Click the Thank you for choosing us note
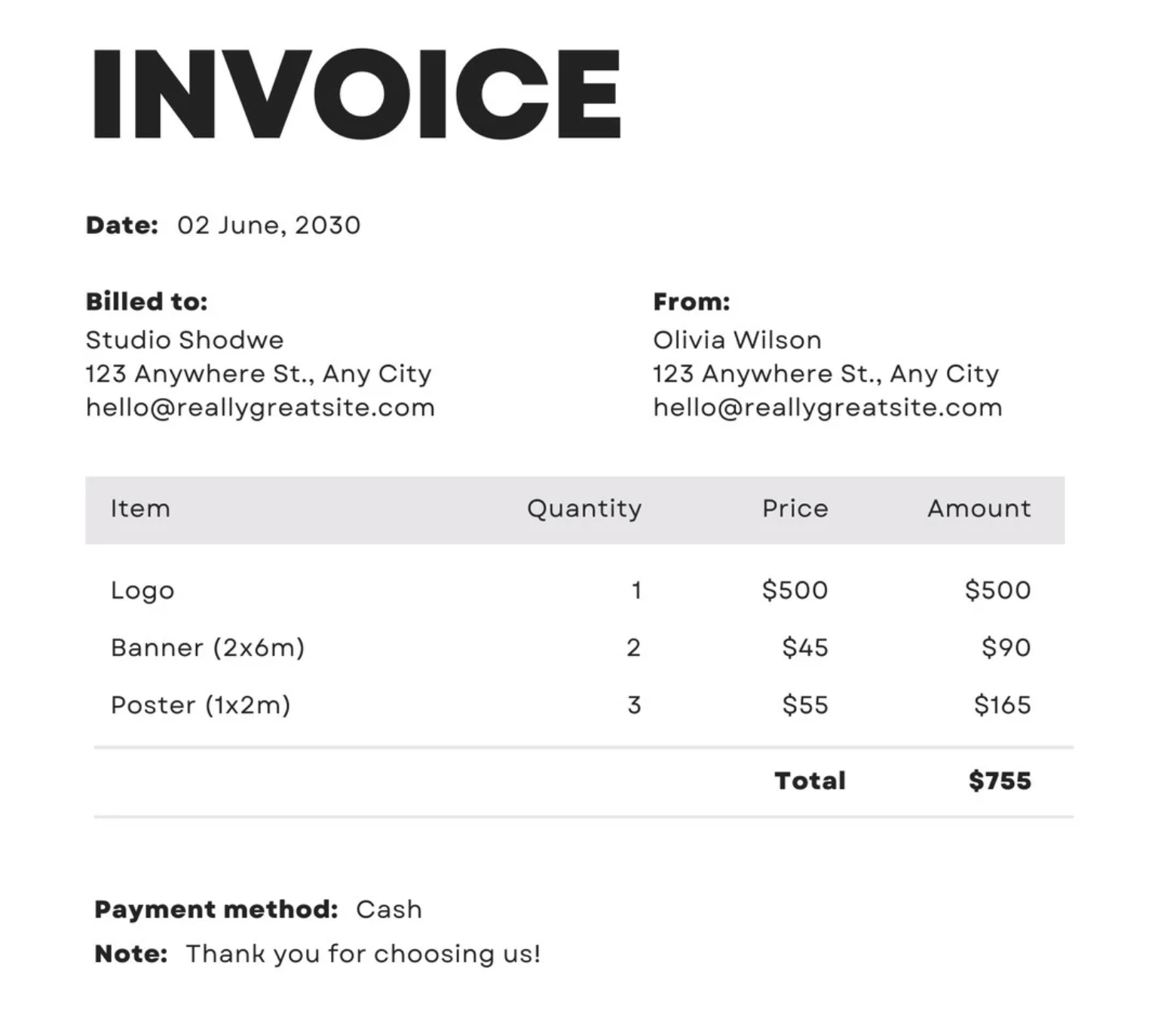Image resolution: width=1170 pixels, height=1036 pixels. pos(363,955)
